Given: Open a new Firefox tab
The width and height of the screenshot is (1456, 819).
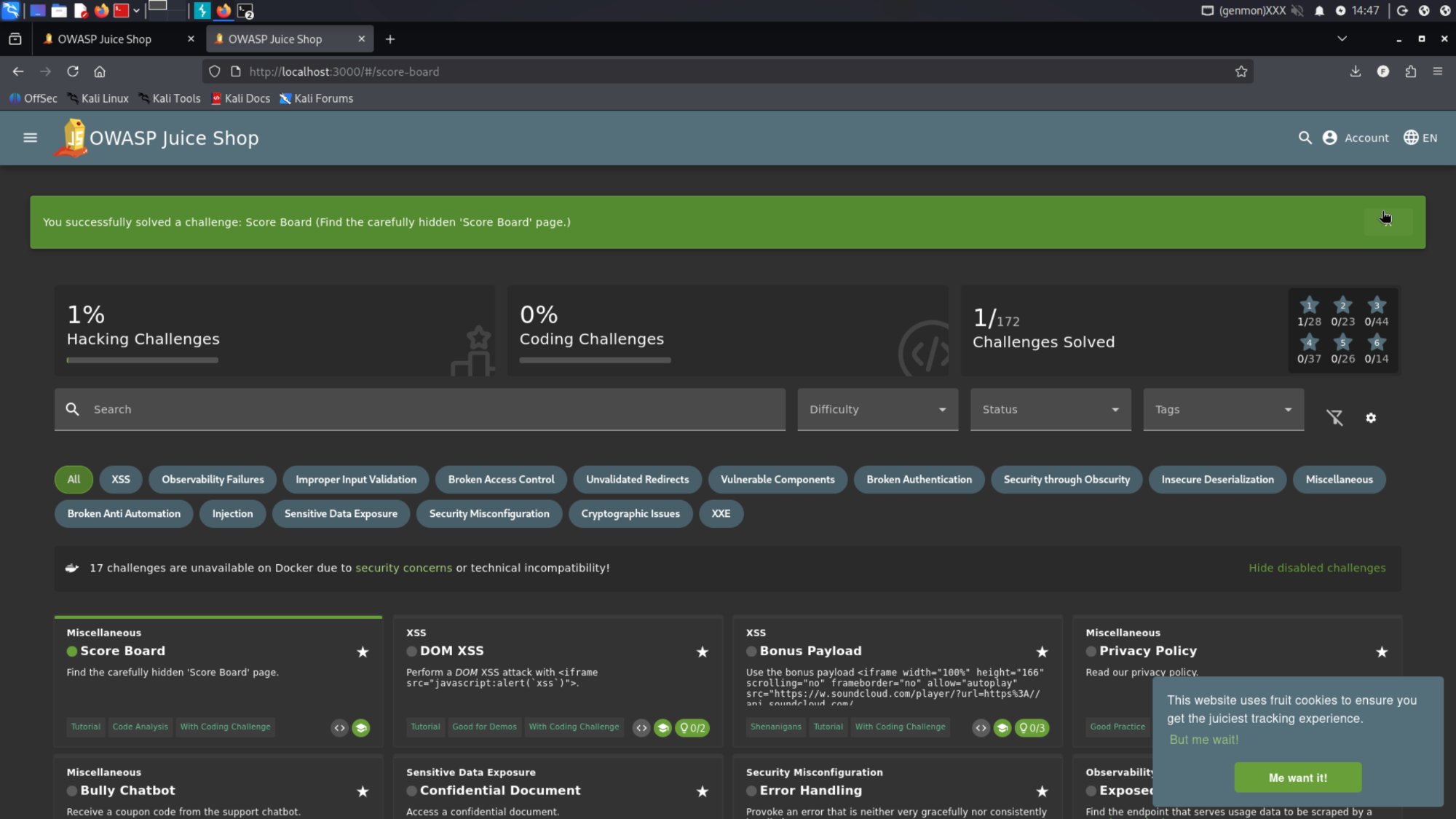Looking at the screenshot, I should [x=390, y=39].
